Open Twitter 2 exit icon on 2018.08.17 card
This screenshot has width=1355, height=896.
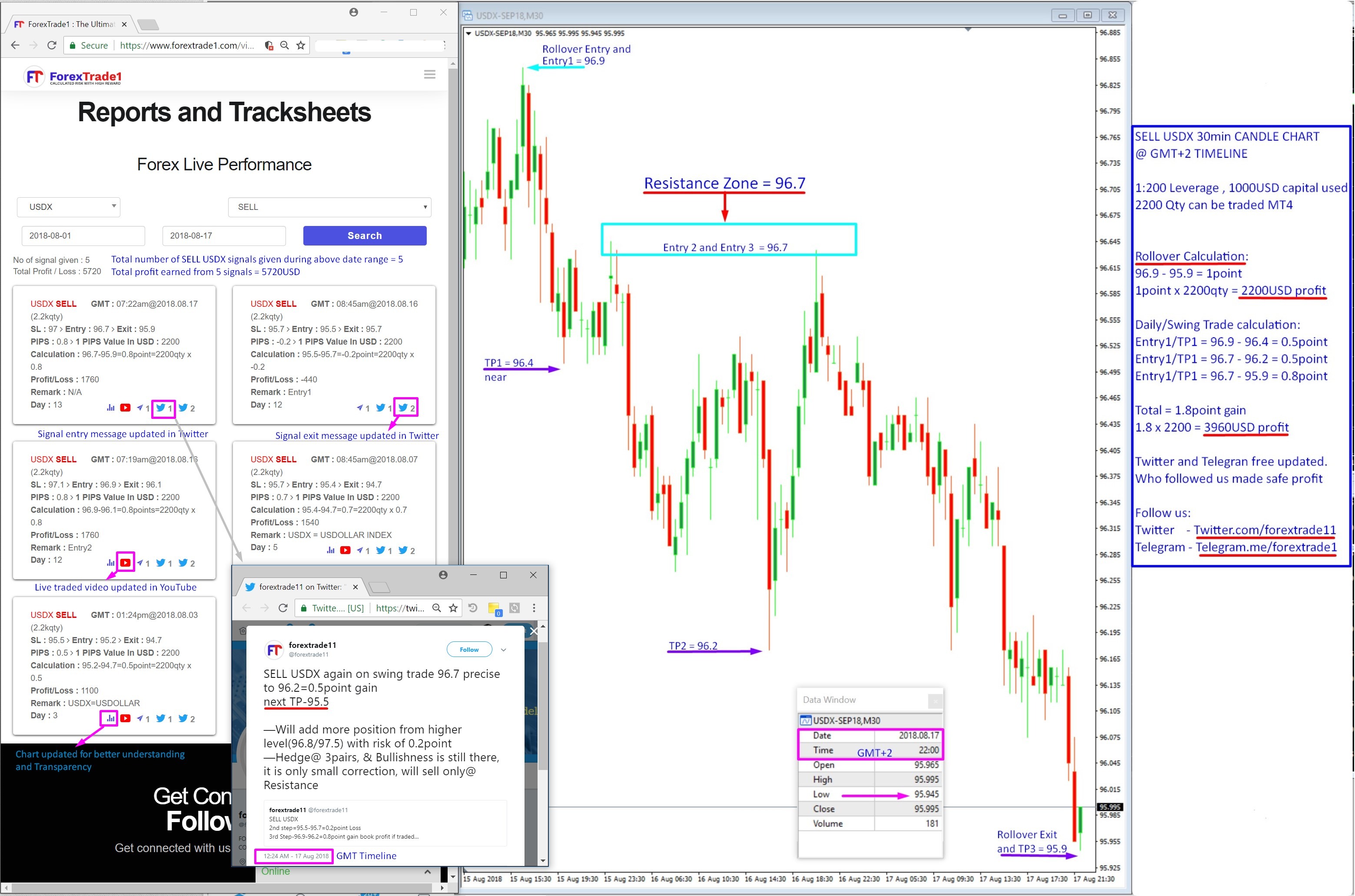point(186,408)
